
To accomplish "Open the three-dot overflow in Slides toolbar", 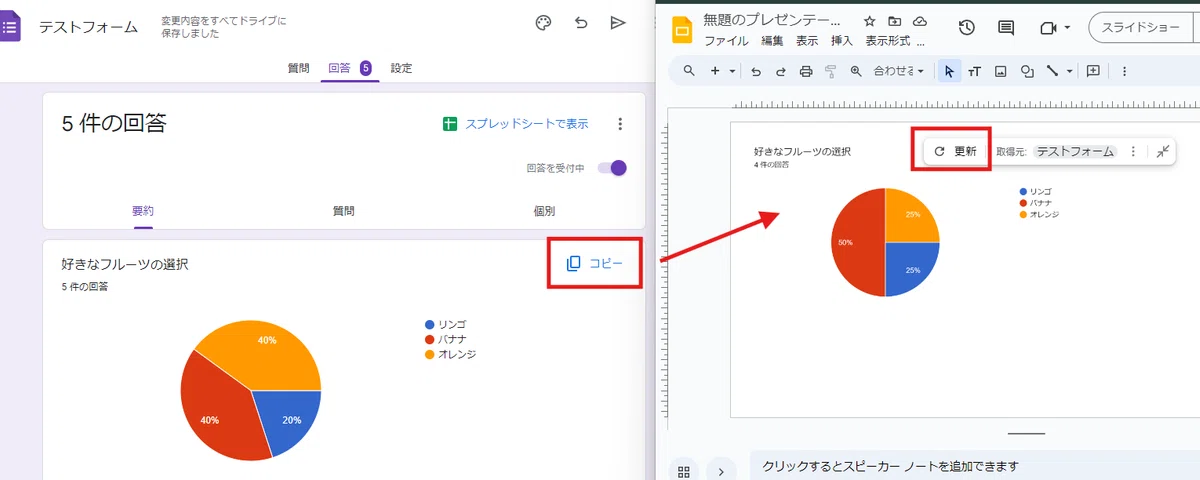I will point(1124,71).
